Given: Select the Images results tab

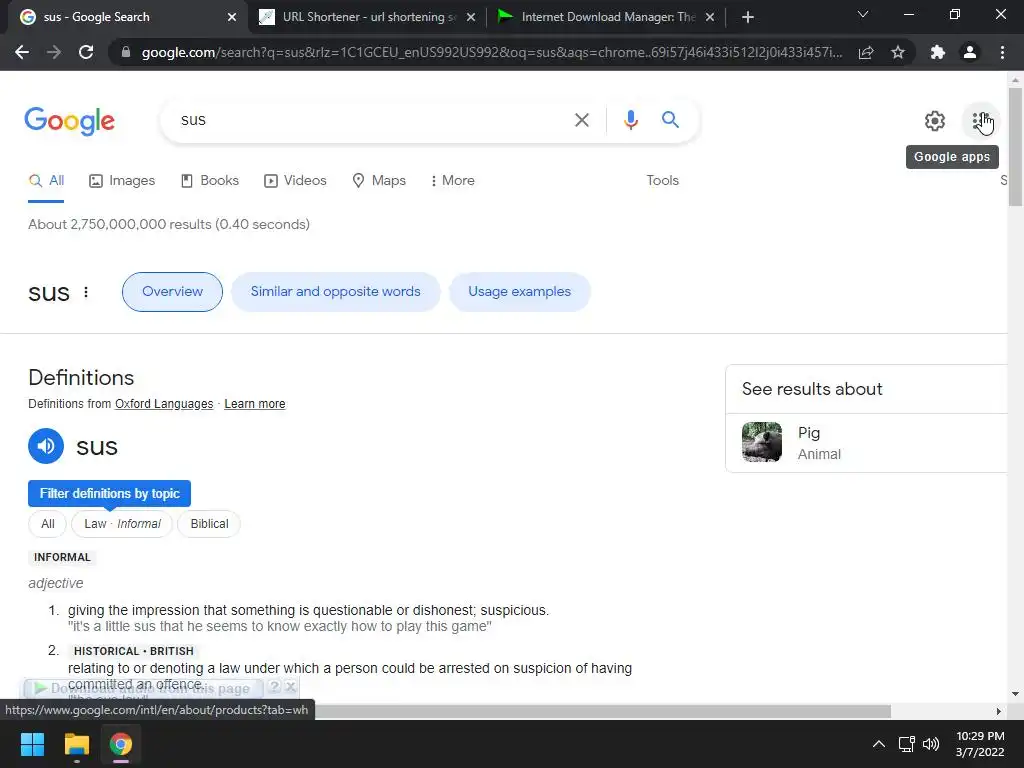Looking at the screenshot, I should pyautogui.click(x=122, y=180).
